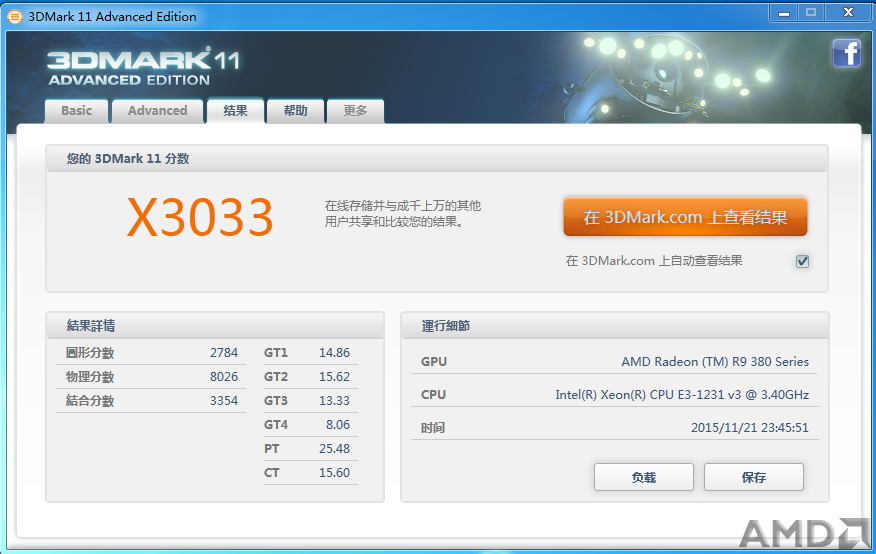Minimize the 3DMark 11 window
876x554 pixels.
coord(784,13)
